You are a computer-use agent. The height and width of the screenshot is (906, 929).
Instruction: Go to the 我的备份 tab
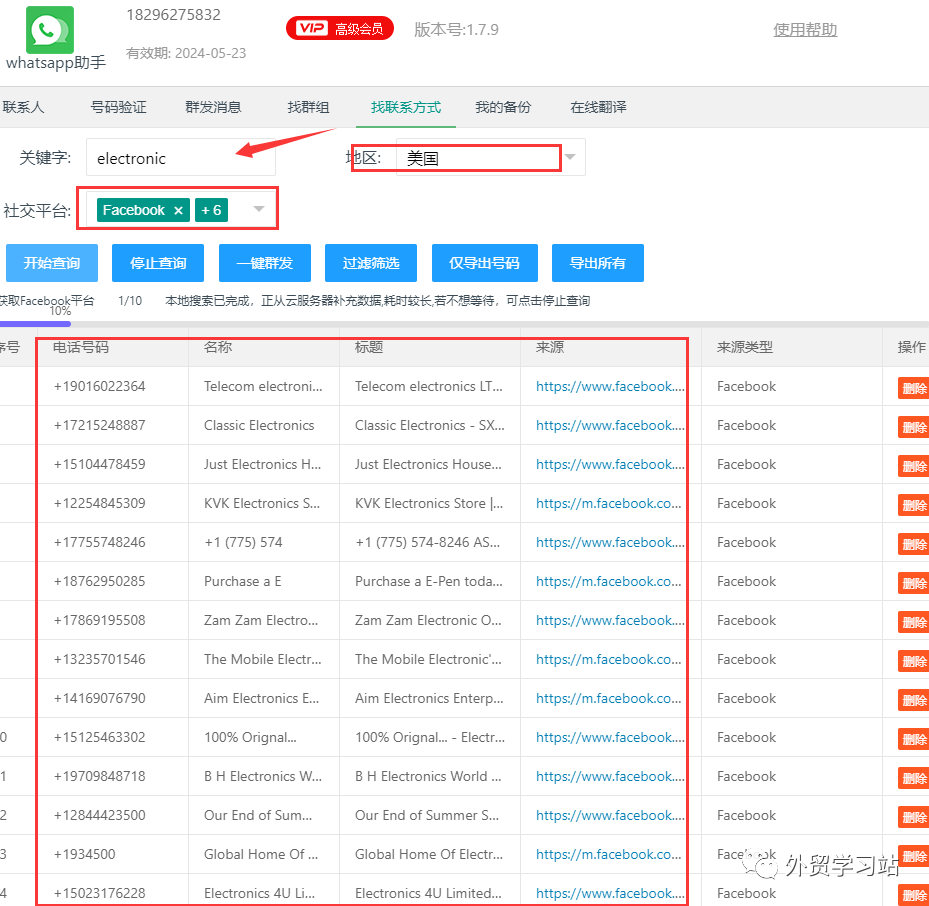tap(503, 107)
